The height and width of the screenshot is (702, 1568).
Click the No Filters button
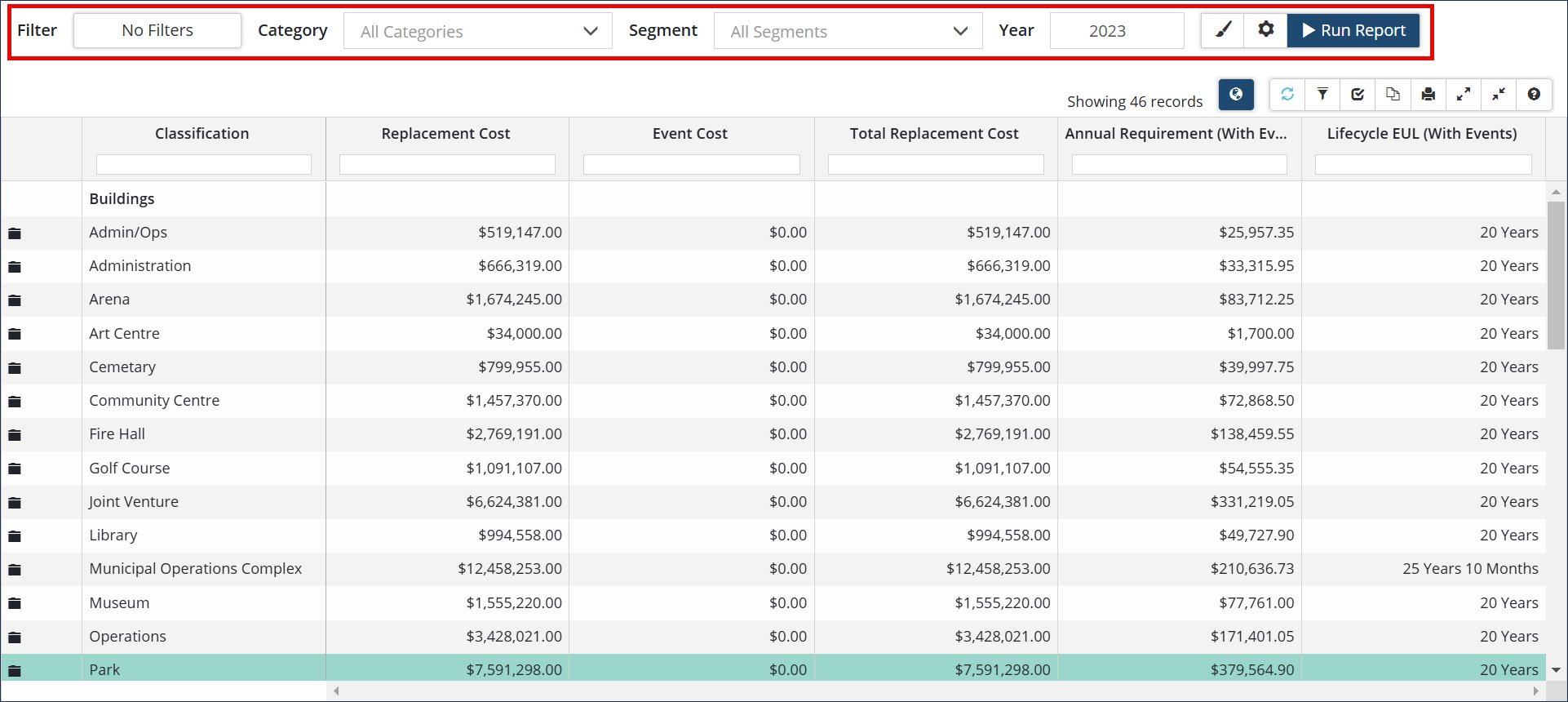tap(157, 30)
